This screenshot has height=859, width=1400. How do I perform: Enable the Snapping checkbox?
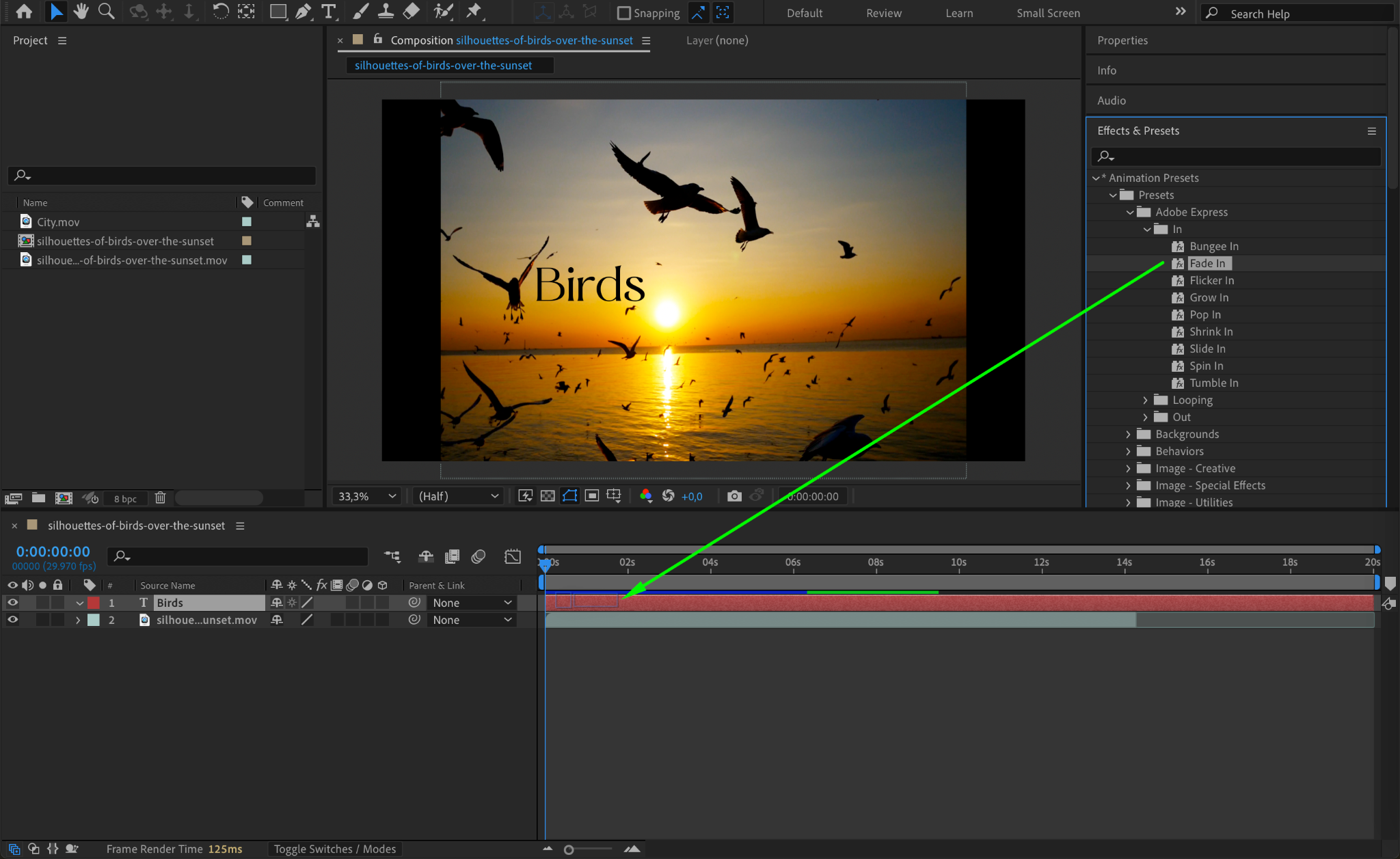(x=623, y=13)
